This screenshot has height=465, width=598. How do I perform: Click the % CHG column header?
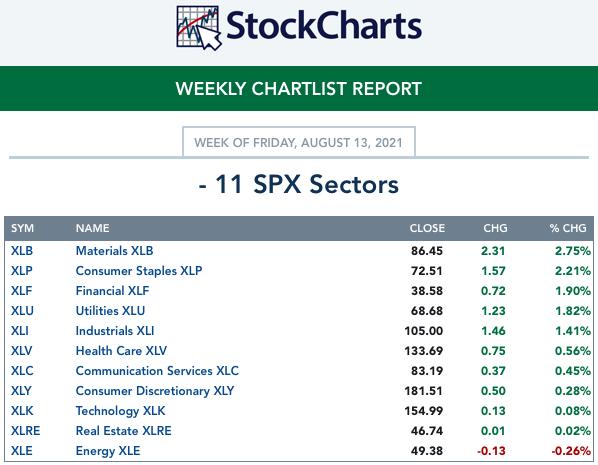coord(568,228)
